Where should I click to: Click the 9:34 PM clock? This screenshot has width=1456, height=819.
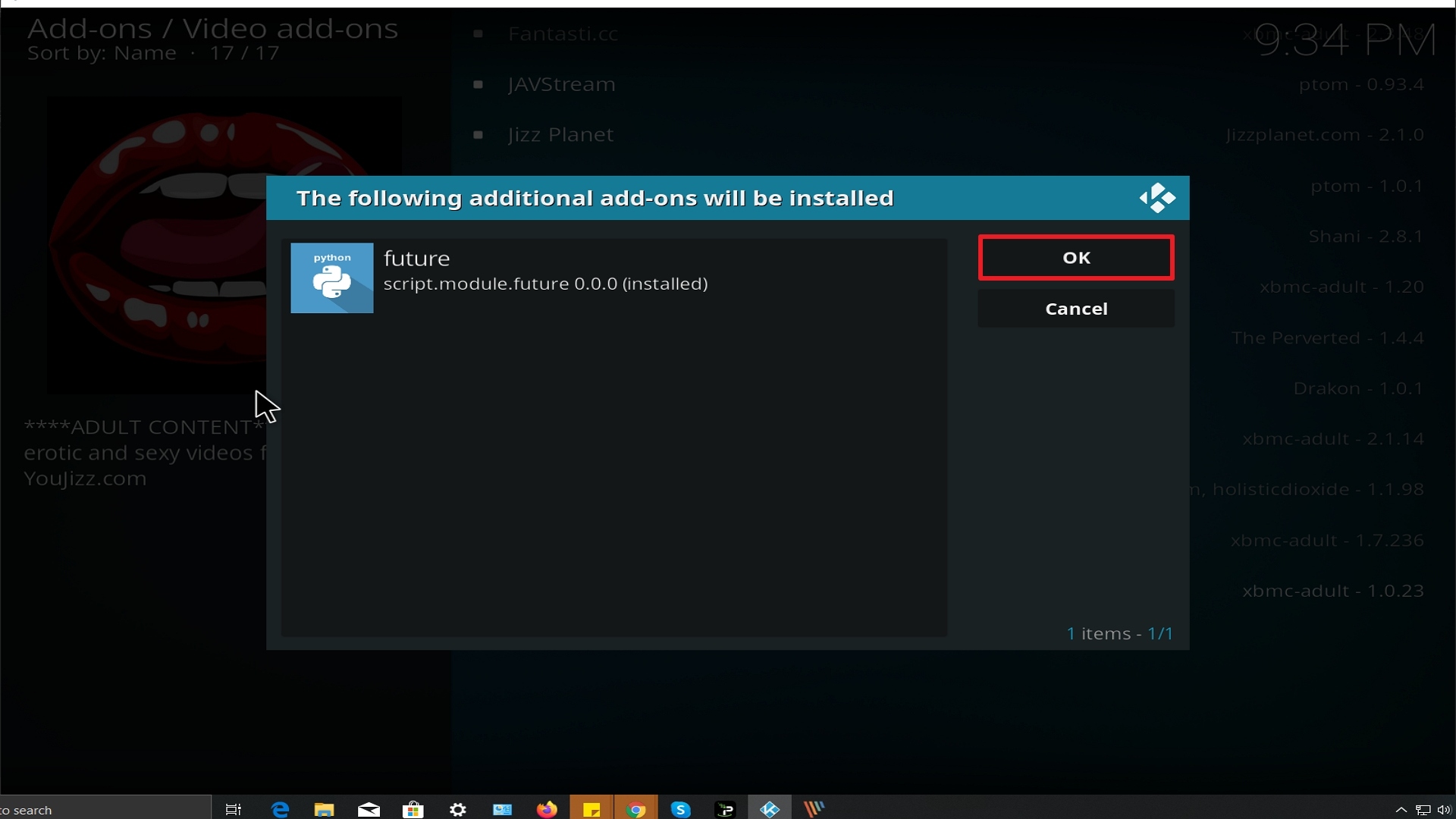coord(1345,40)
